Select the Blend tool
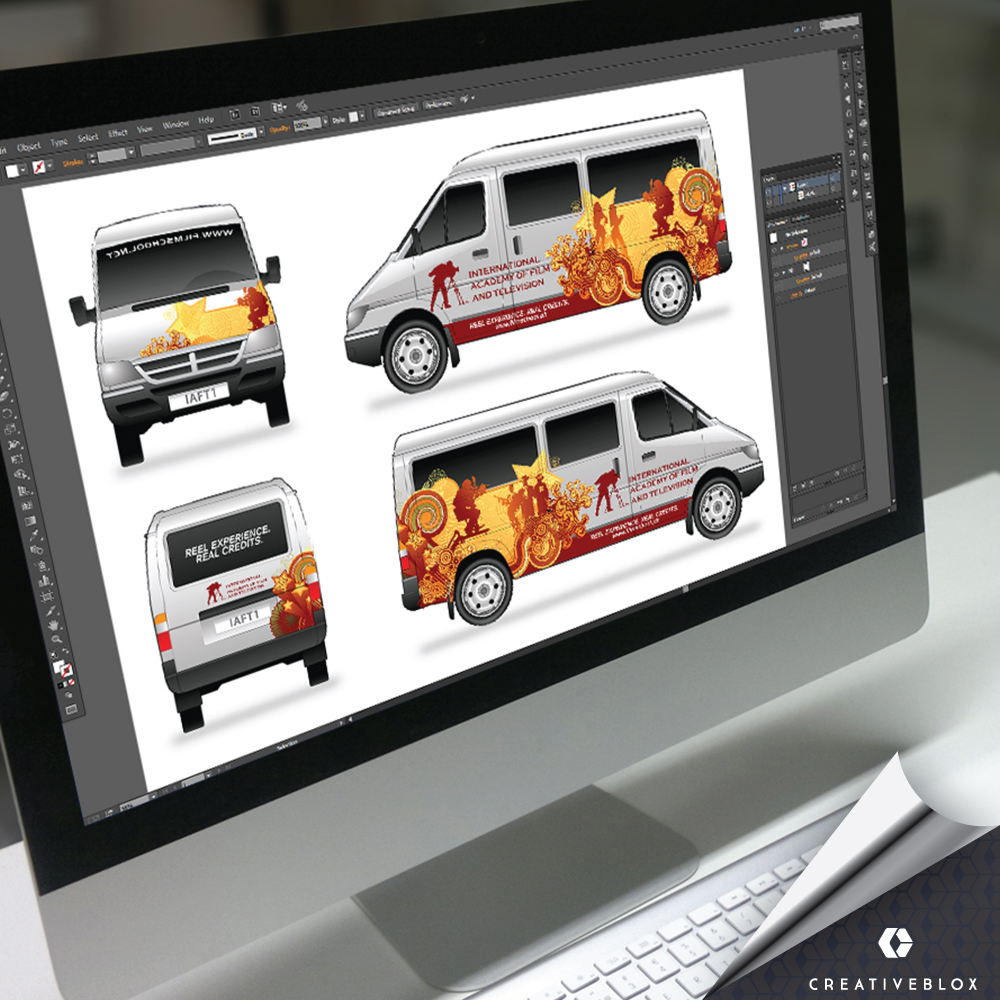This screenshot has width=1000, height=1000. pos(37,550)
